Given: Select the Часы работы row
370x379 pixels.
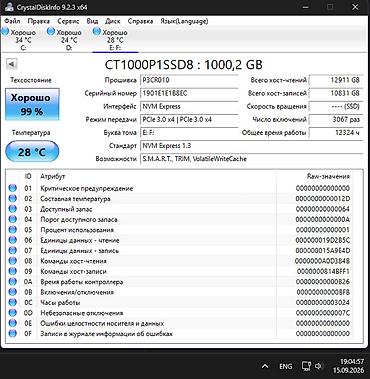Looking at the screenshot, I should pyautogui.click(x=180, y=302).
